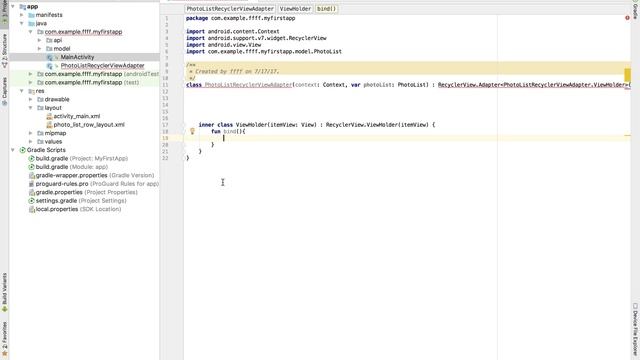Image resolution: width=640 pixels, height=360 pixels.
Task: Expand the api package
Action: [40, 40]
